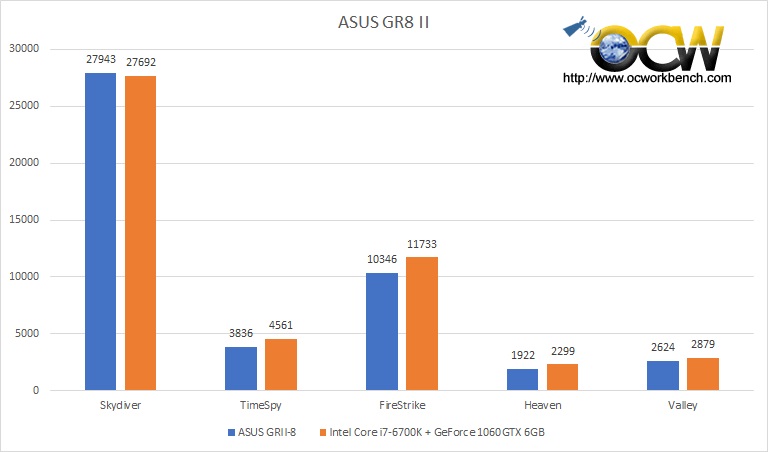Click the TimeSpy axis category label

(261, 405)
